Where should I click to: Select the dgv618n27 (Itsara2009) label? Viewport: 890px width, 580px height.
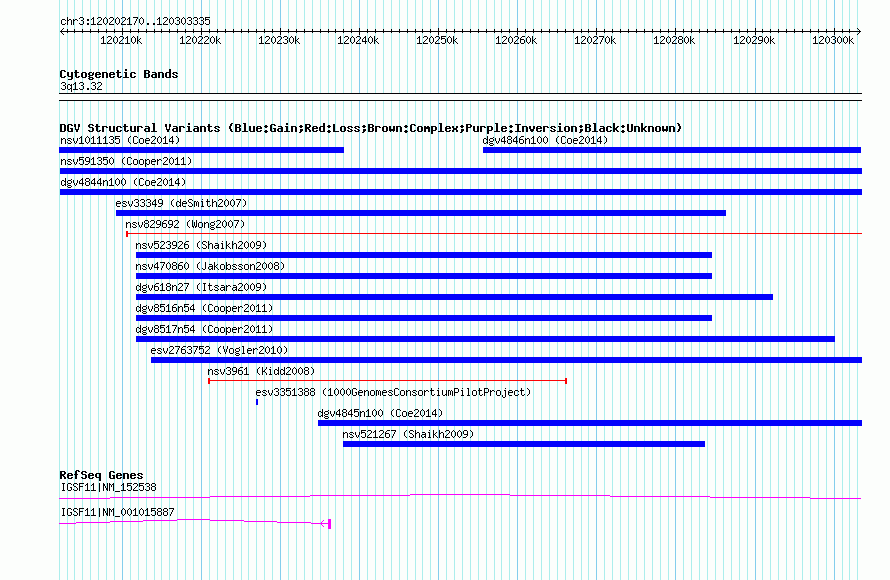(201, 287)
